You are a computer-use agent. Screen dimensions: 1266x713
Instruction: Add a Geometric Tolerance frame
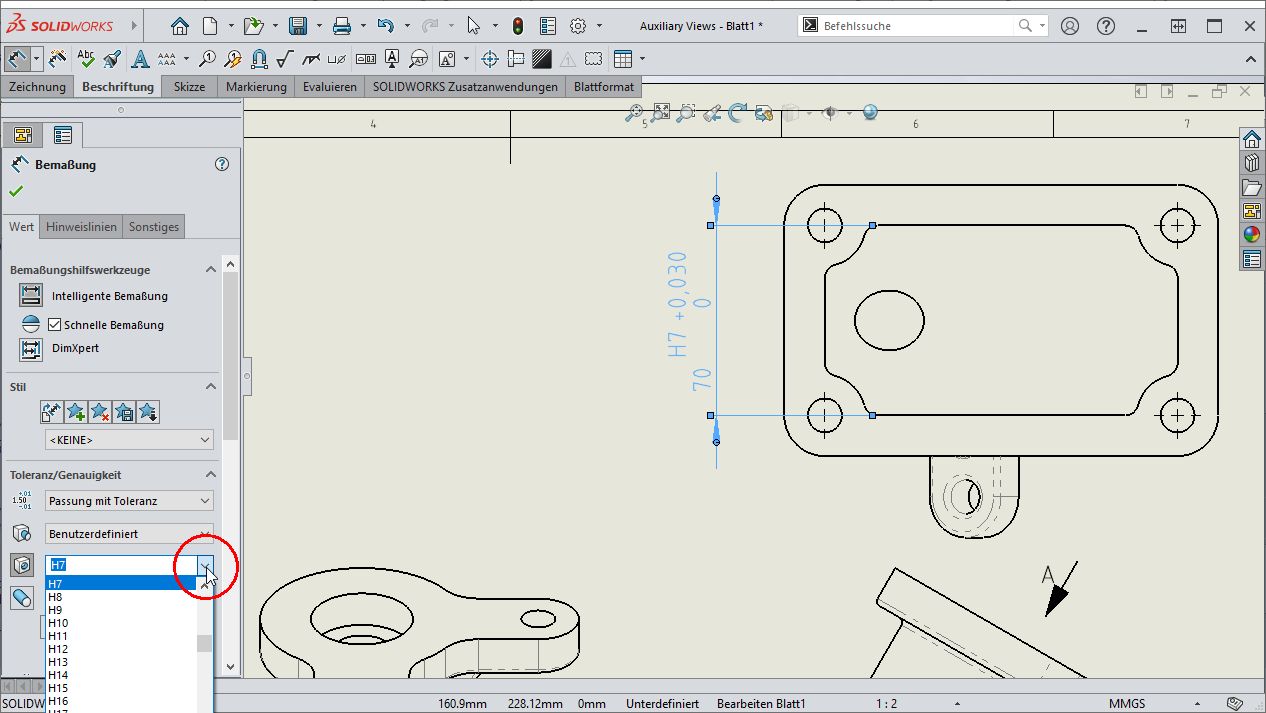click(367, 59)
